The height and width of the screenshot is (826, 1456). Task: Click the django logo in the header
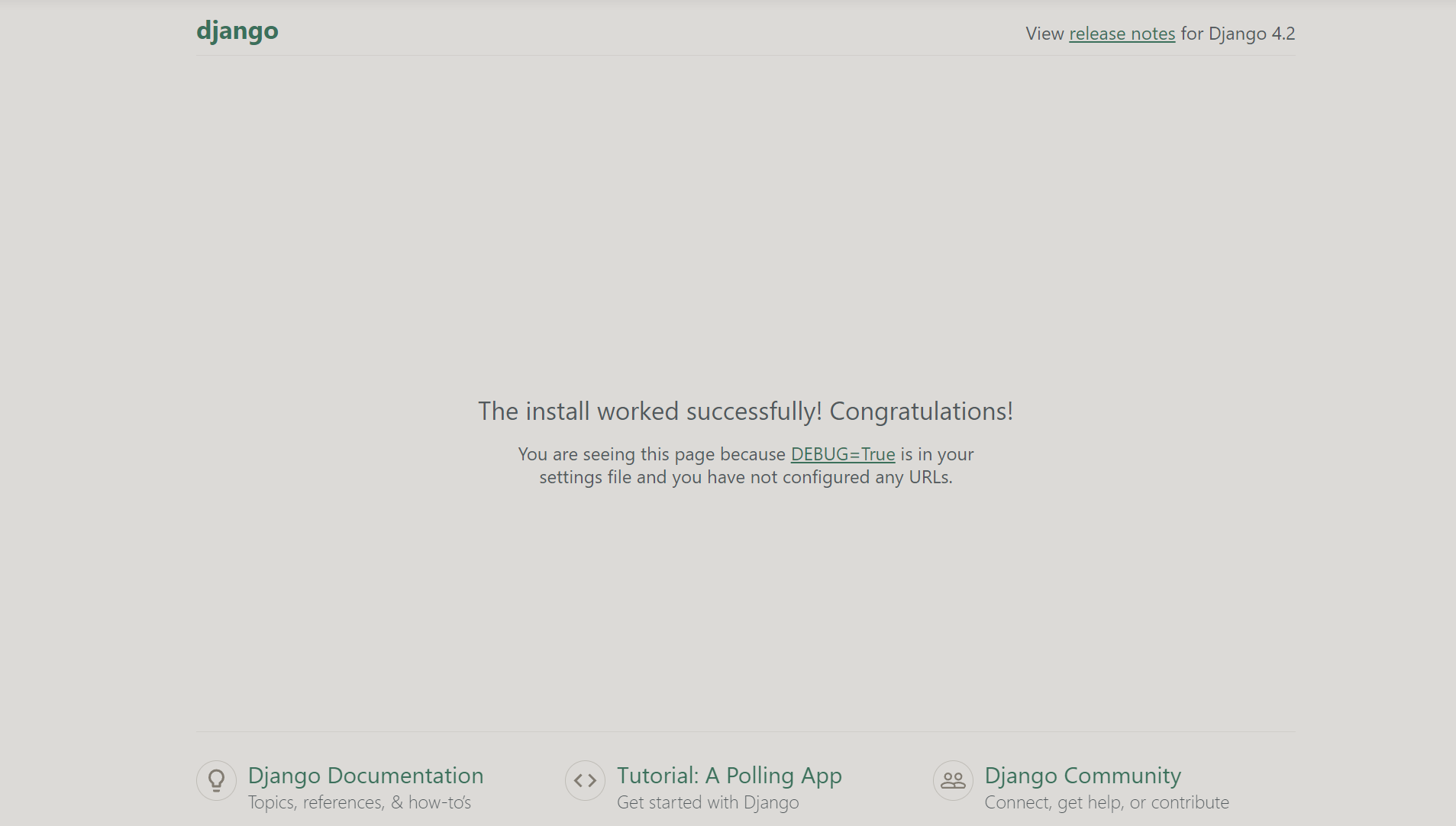click(237, 31)
